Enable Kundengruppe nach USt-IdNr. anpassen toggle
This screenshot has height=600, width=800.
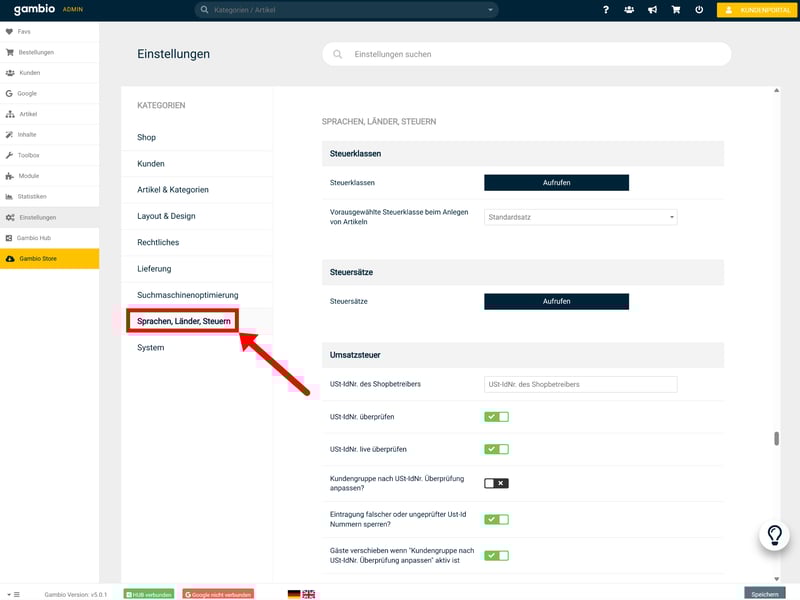(496, 483)
